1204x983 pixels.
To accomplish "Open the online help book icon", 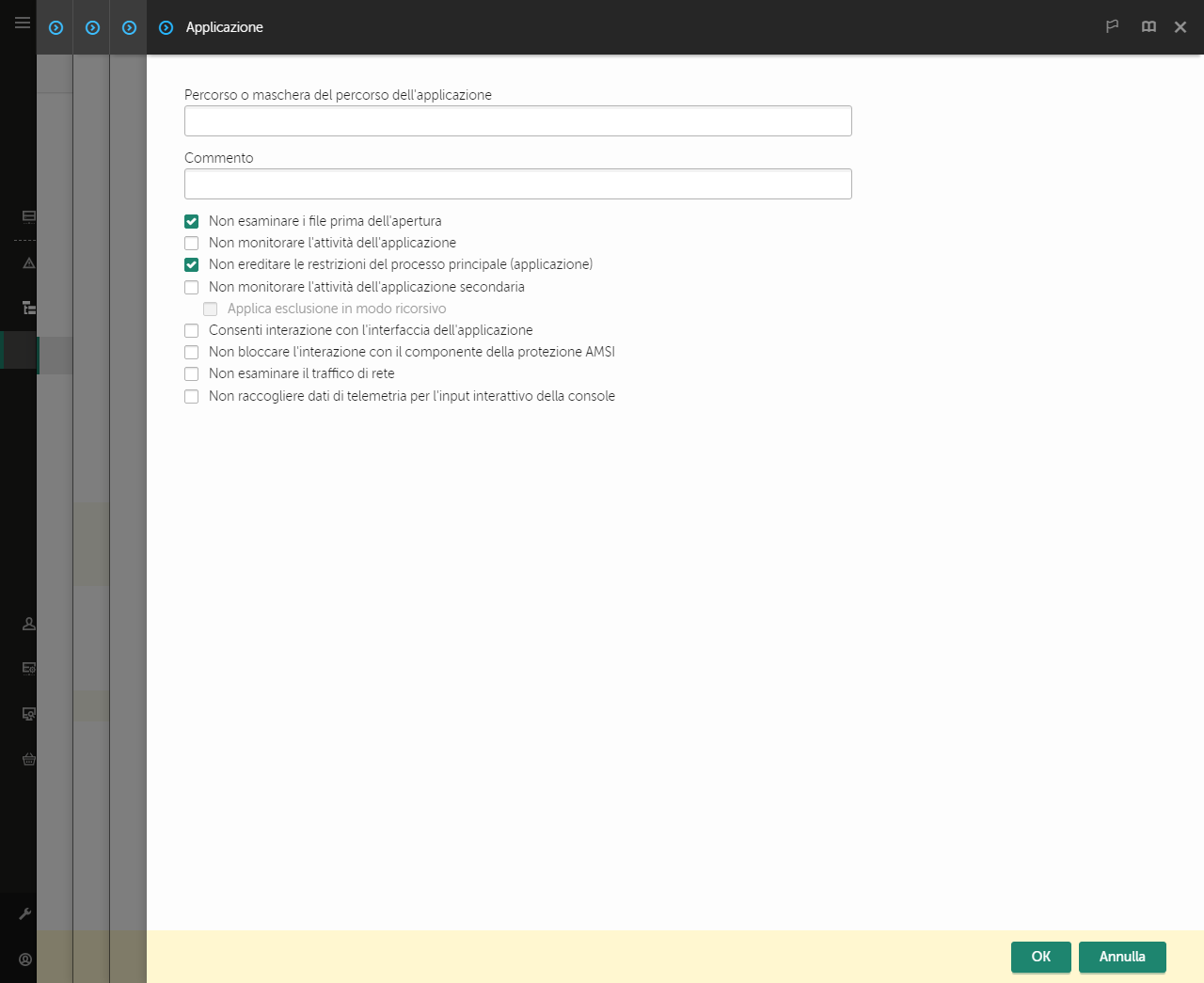I will (x=1149, y=26).
